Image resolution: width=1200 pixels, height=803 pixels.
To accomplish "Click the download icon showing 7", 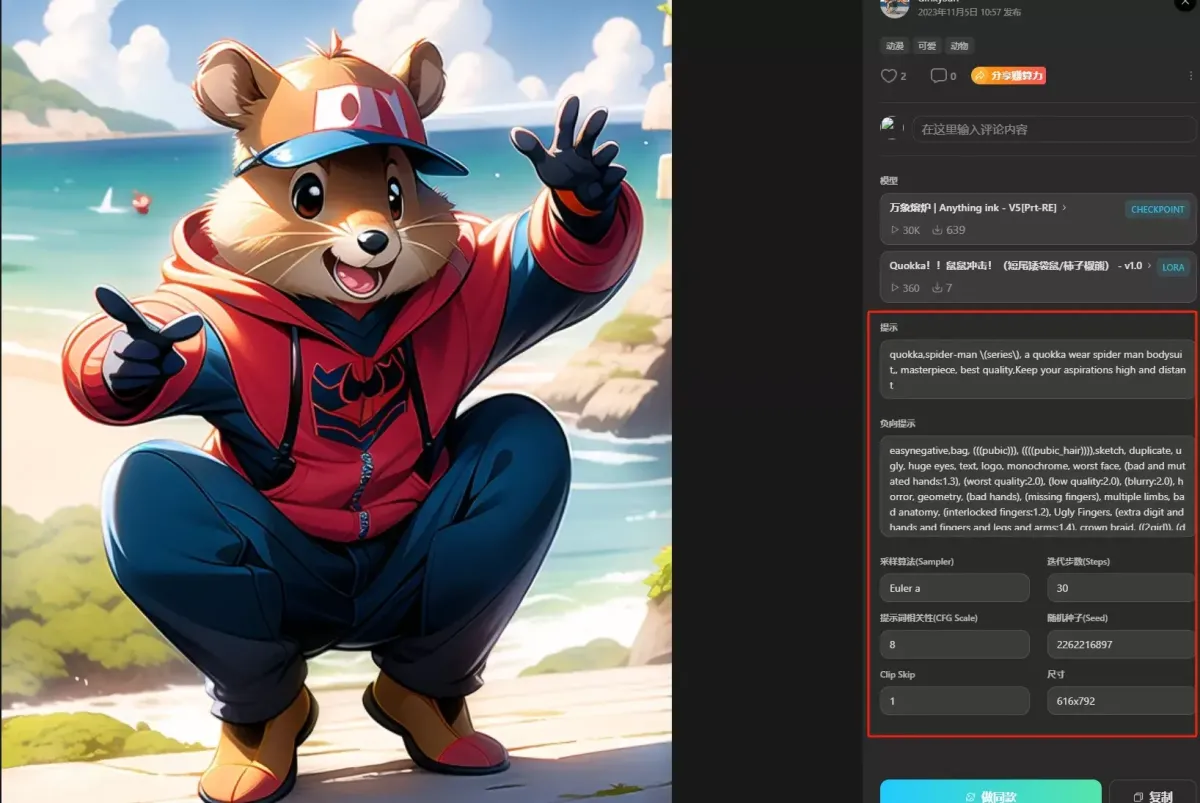I will point(937,288).
